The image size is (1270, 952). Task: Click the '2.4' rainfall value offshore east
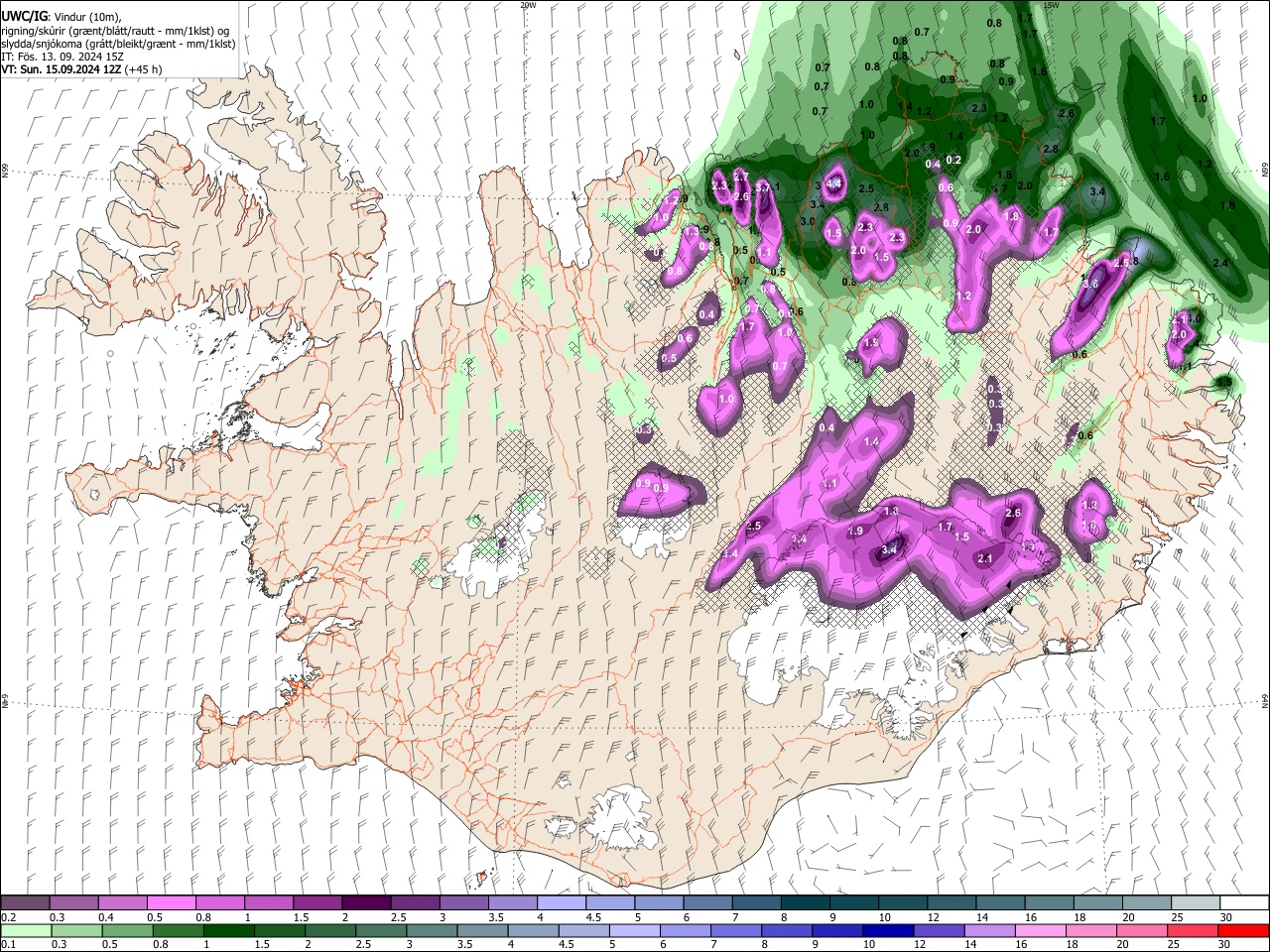1221,263
